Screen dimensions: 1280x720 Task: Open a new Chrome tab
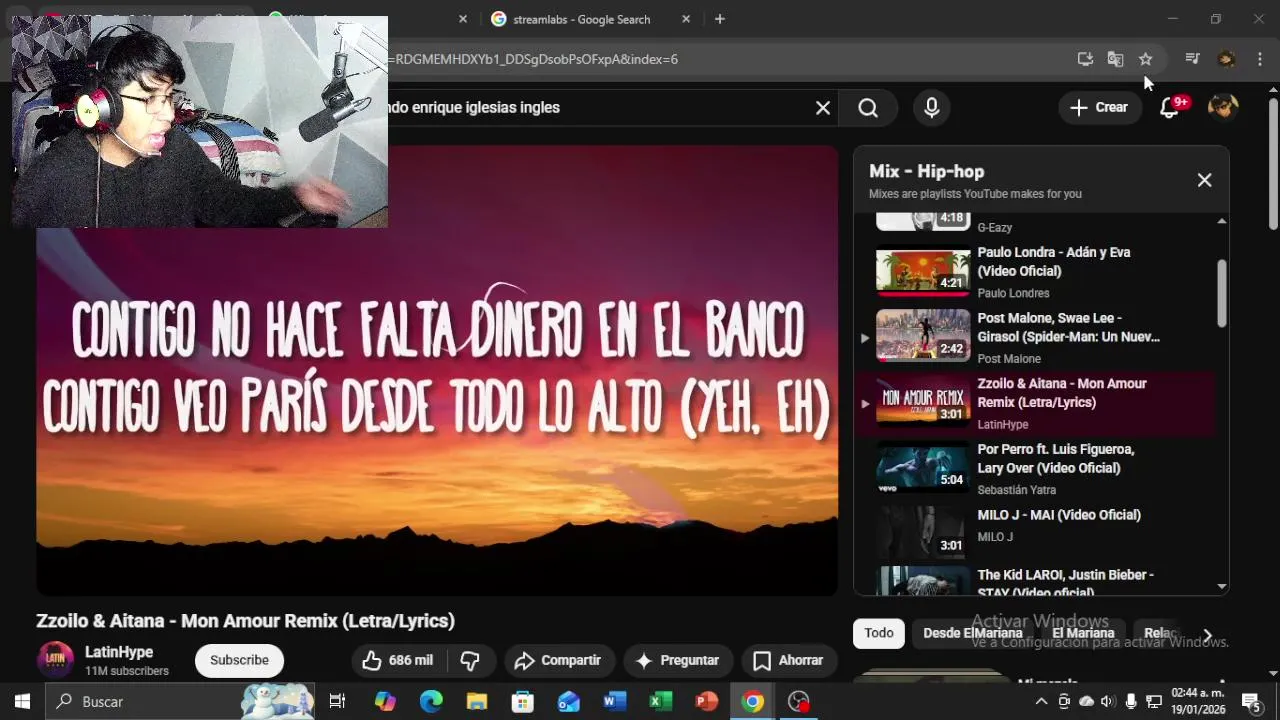pyautogui.click(x=719, y=19)
